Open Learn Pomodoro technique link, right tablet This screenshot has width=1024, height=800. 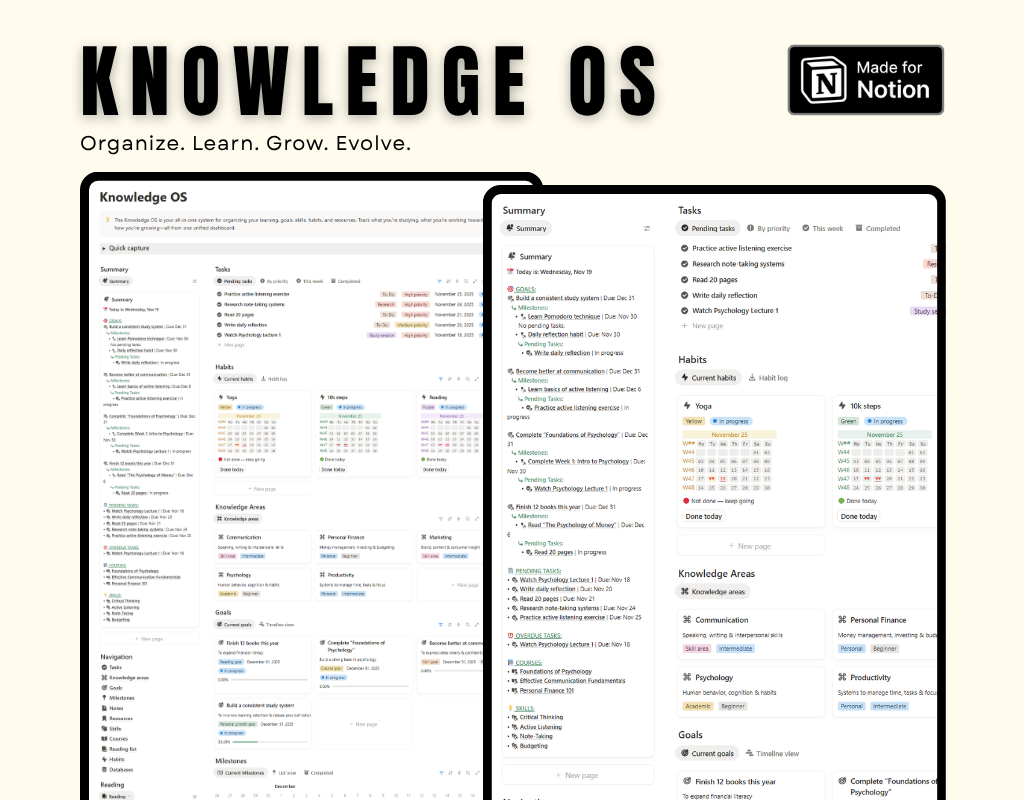coord(564,317)
